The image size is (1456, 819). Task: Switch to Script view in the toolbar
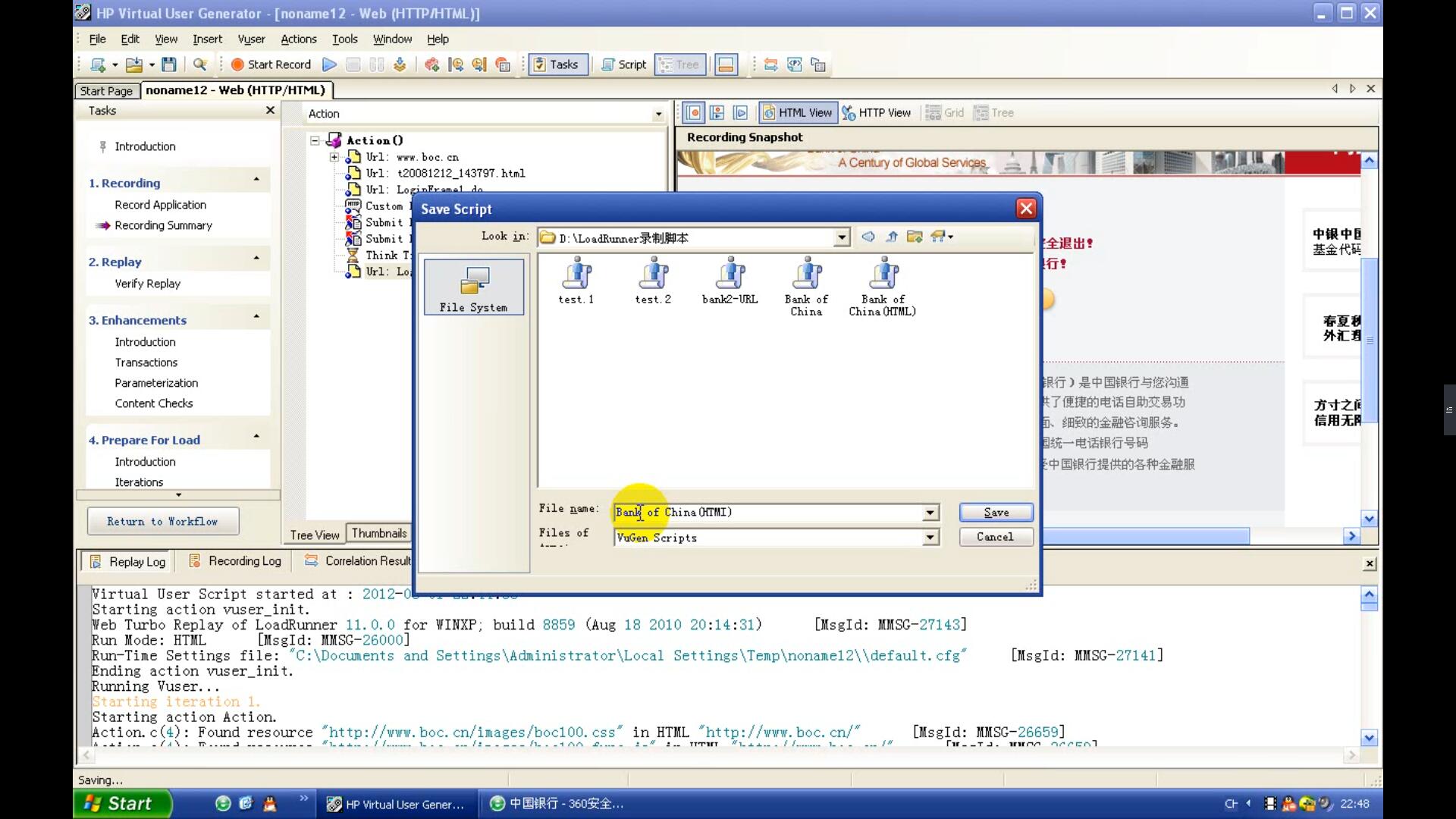pyautogui.click(x=623, y=65)
